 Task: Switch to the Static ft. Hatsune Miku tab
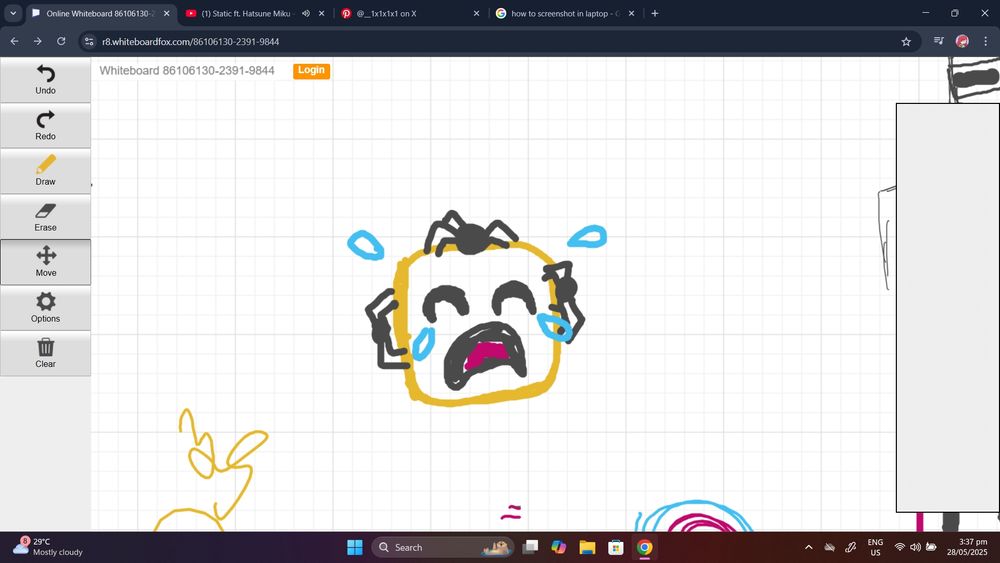(246, 13)
